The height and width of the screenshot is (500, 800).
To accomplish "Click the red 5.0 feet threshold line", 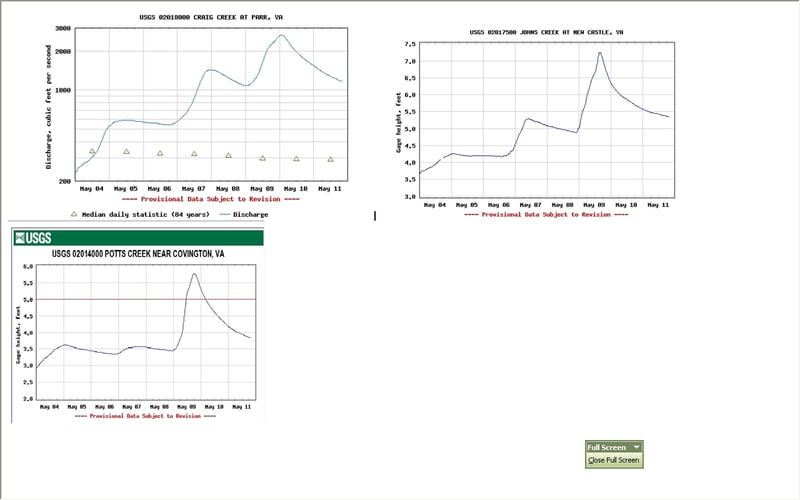I will (x=146, y=299).
